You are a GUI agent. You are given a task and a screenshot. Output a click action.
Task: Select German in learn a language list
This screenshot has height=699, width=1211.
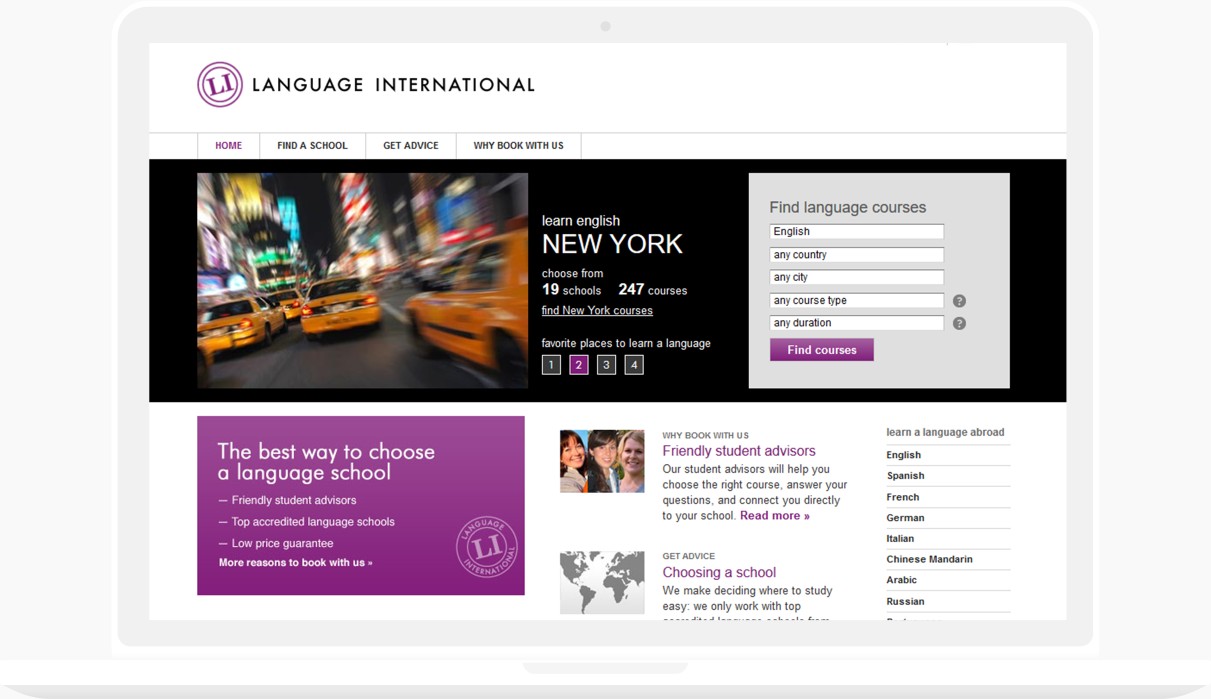(905, 518)
